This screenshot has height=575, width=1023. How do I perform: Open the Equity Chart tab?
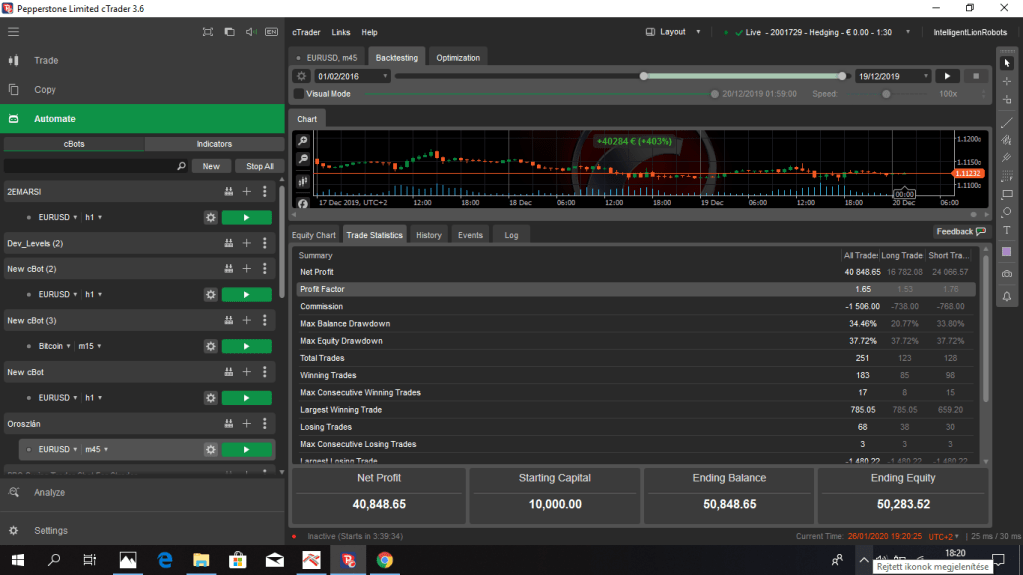click(x=313, y=235)
